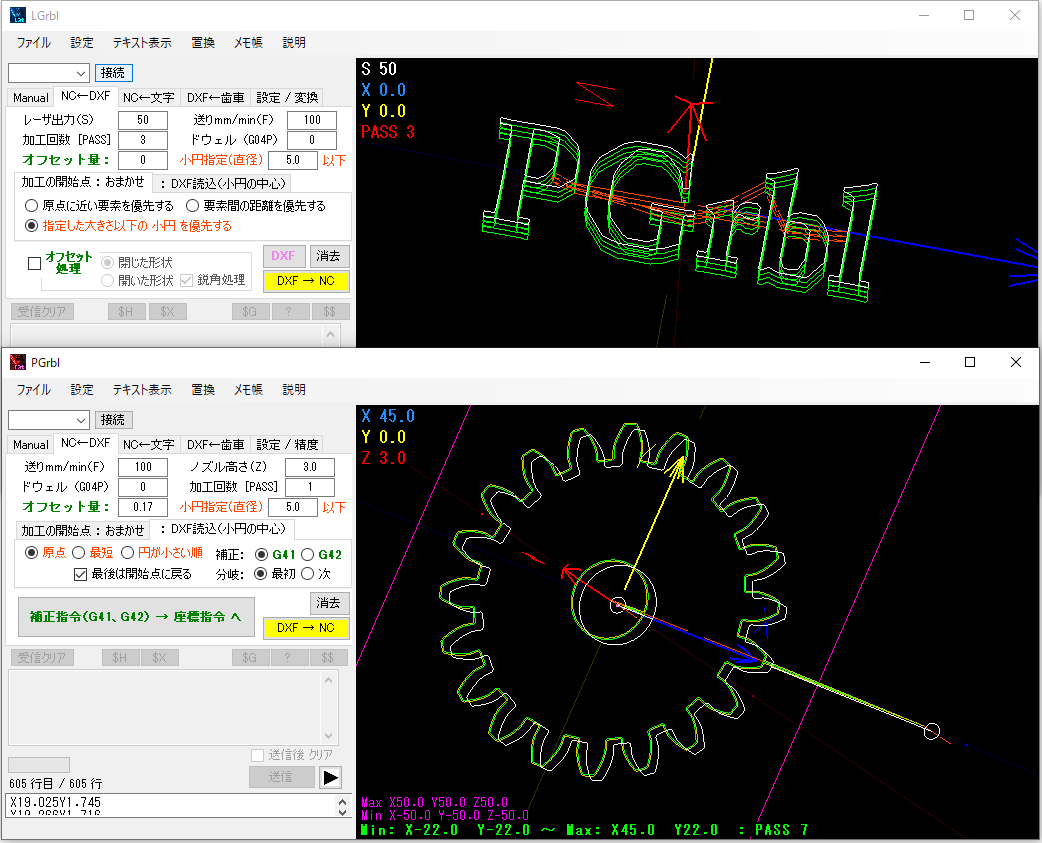Switch to 設定/精度 tab in PGrbl
Image resolution: width=1042 pixels, height=843 pixels.
(x=287, y=444)
